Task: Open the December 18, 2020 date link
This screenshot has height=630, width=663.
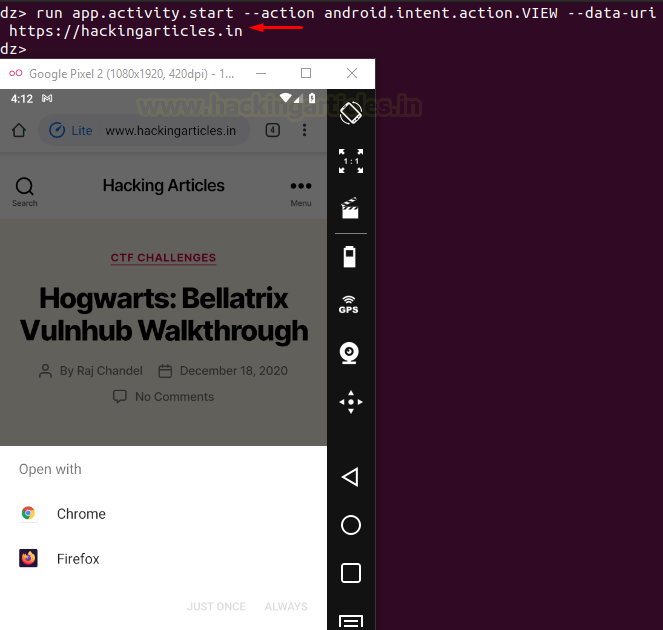Action: (233, 371)
